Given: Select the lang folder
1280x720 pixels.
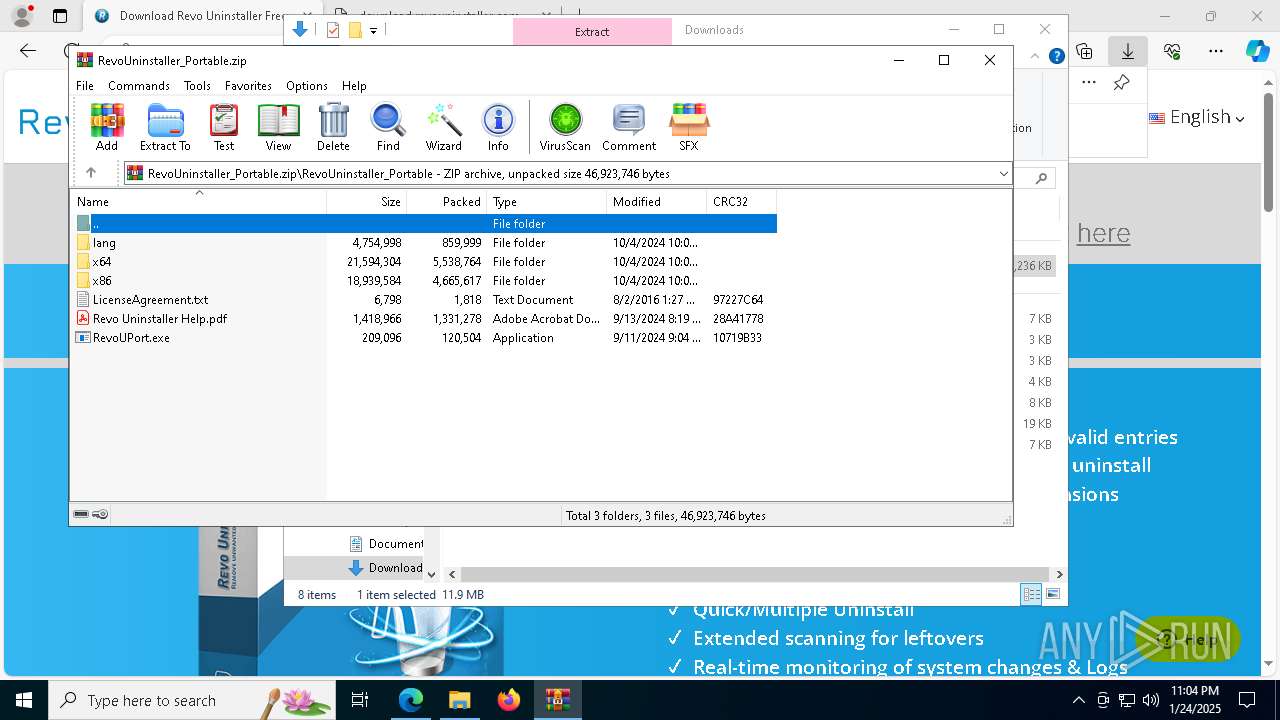Looking at the screenshot, I should coord(426,243).
